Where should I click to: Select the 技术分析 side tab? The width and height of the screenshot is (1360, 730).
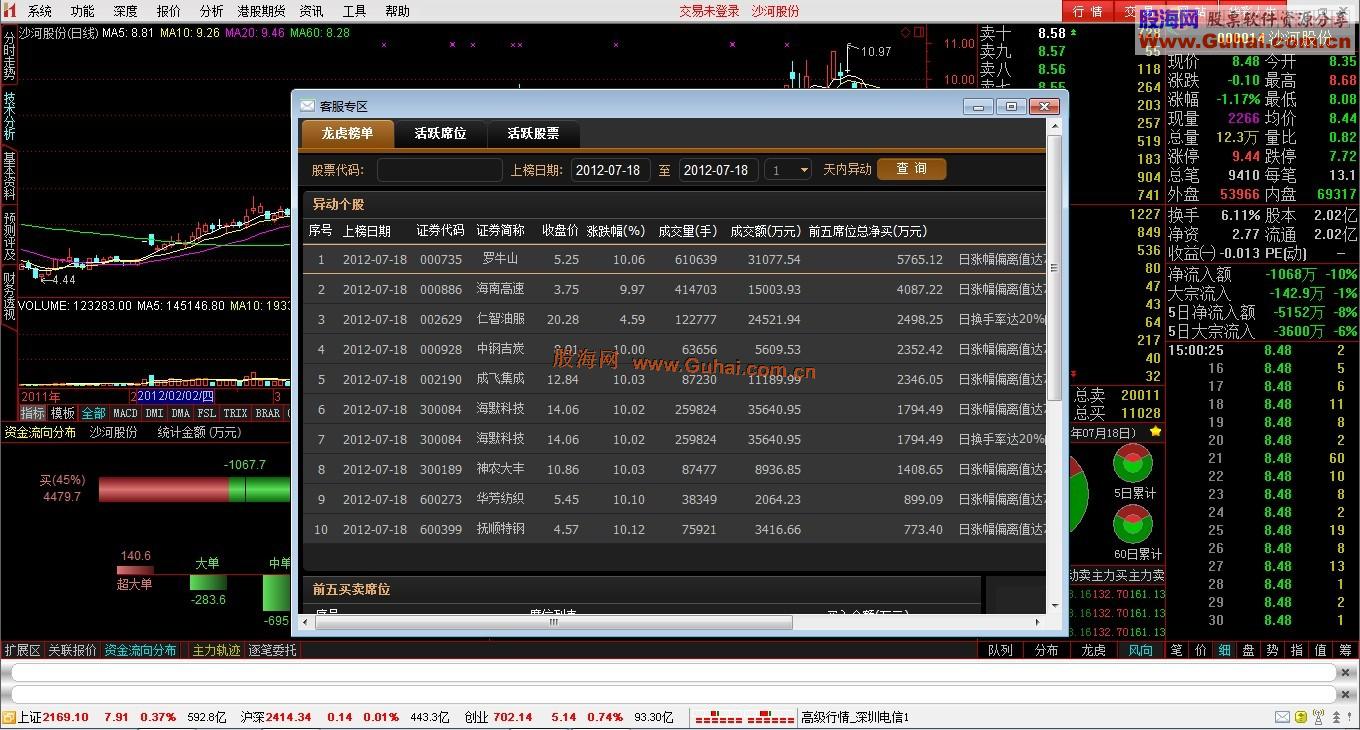(9, 117)
